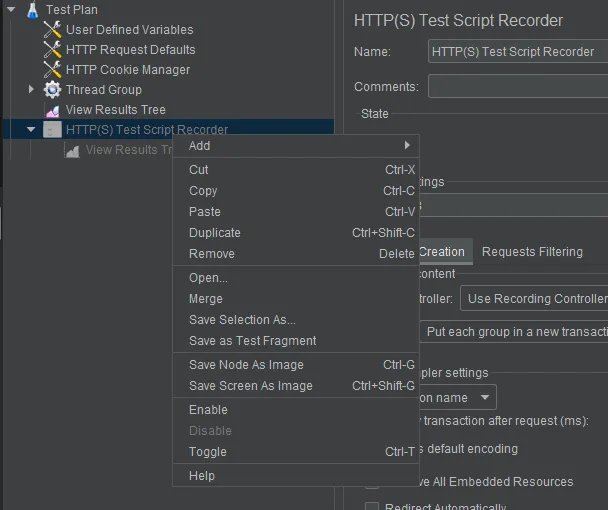Choose Copy from the context menu

296,191
